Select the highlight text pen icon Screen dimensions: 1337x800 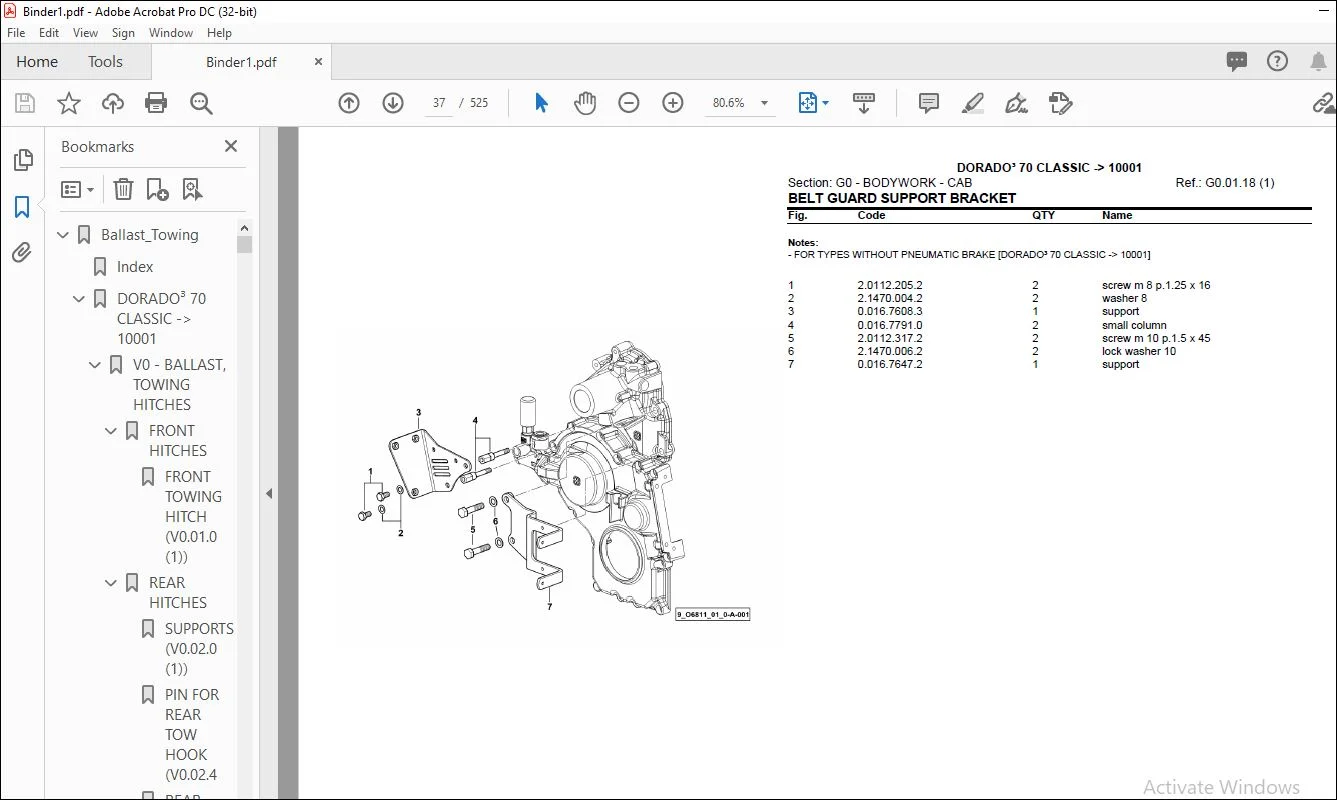pos(972,103)
